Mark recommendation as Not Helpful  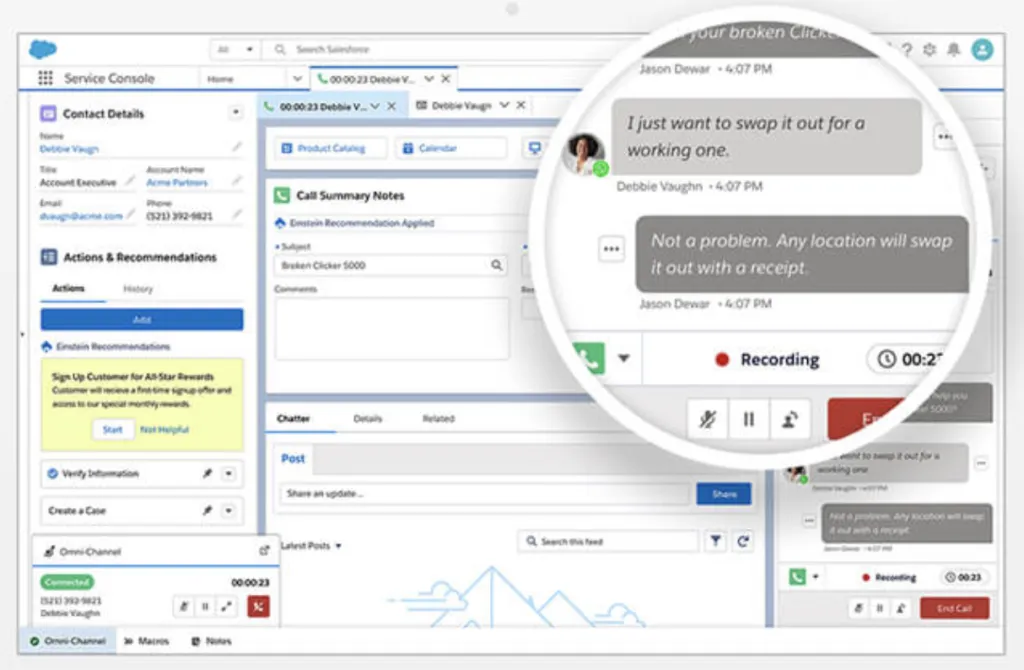pos(165,430)
